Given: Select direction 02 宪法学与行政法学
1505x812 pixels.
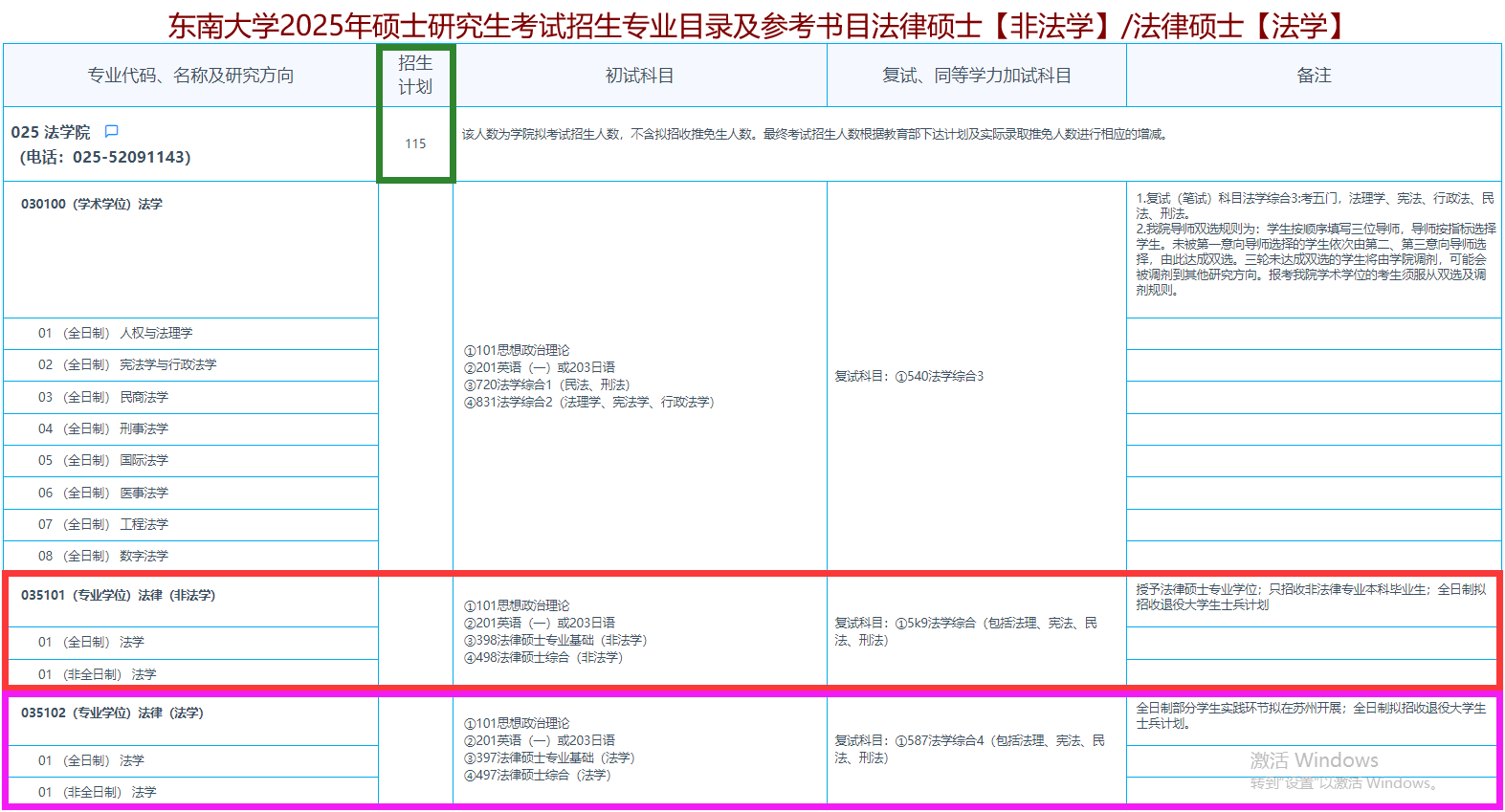Looking at the screenshot, I should click(x=127, y=364).
